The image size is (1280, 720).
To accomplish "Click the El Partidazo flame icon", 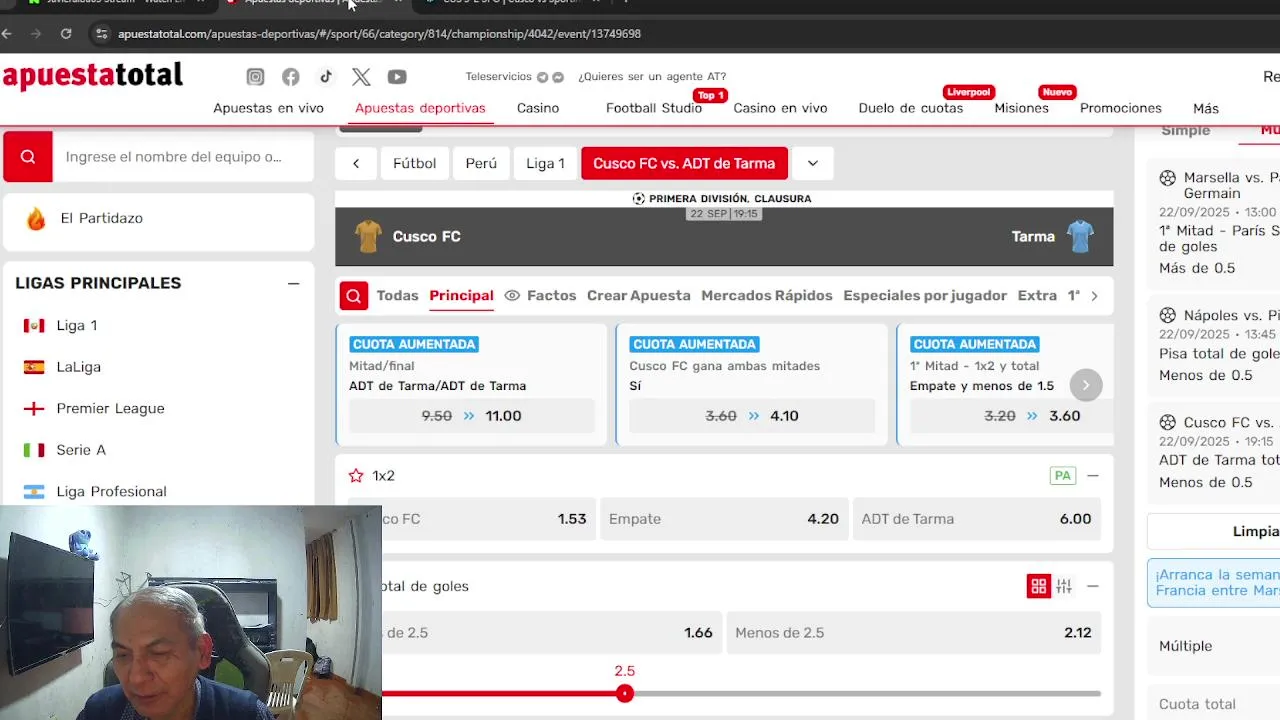I will 36,218.
